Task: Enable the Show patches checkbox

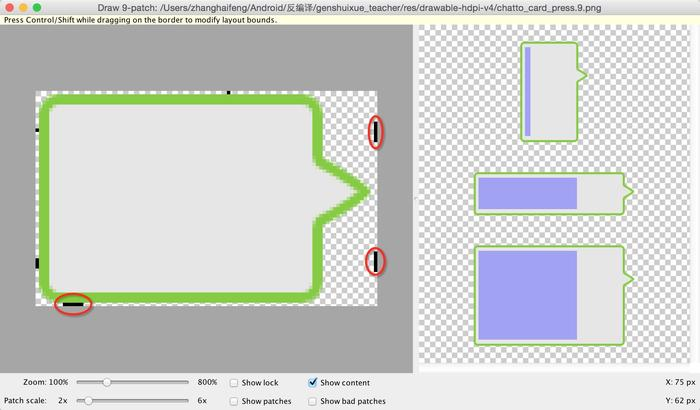Action: coord(234,401)
